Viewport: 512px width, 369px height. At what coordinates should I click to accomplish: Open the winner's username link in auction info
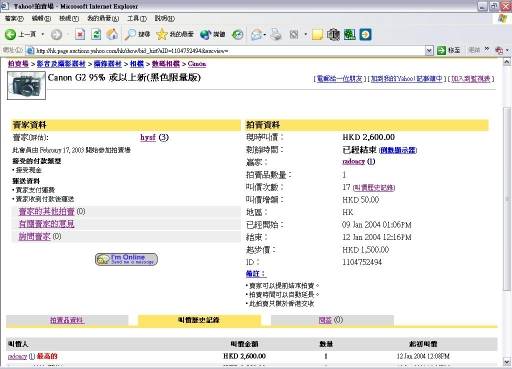(x=354, y=162)
